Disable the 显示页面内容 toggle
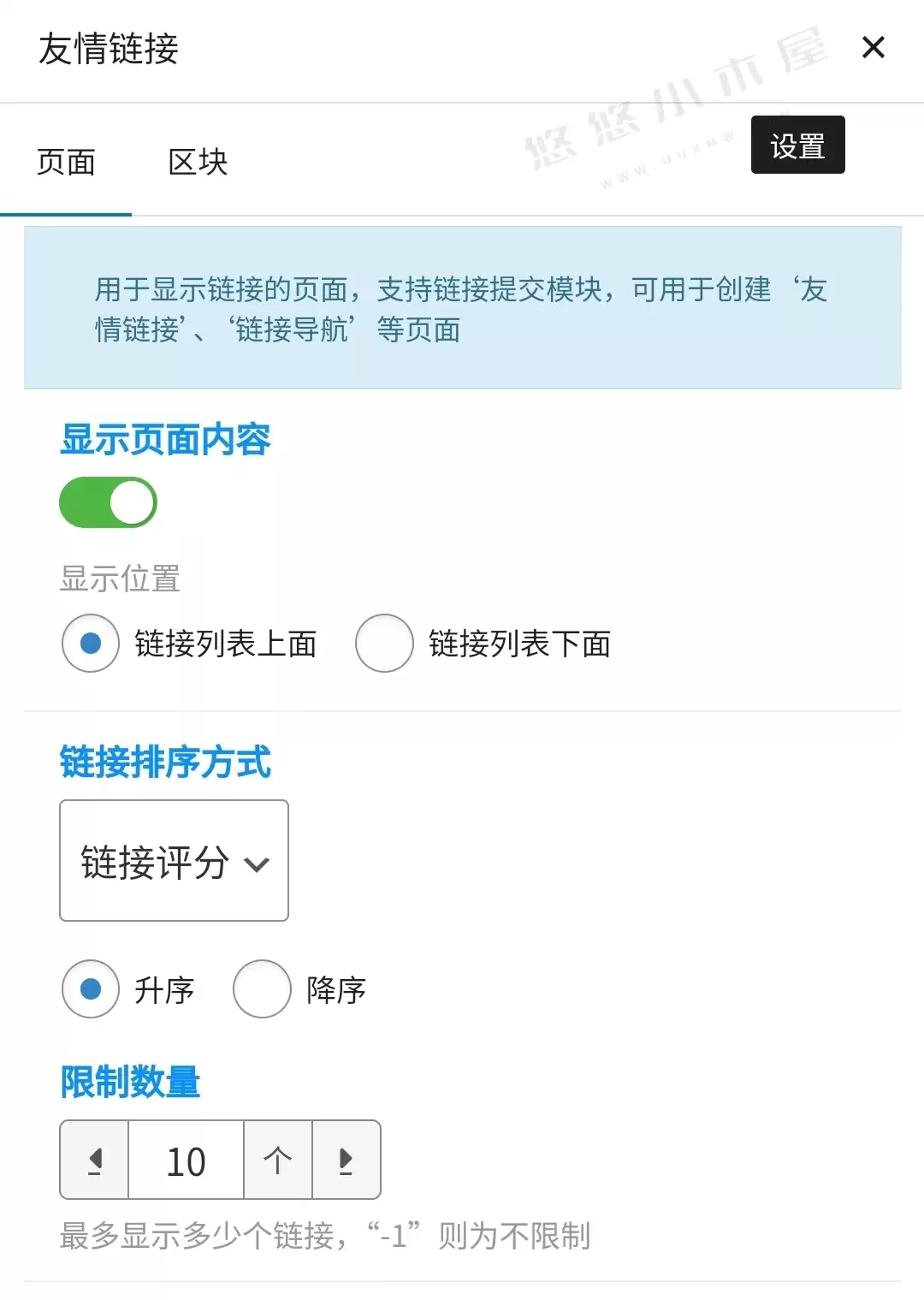Screen dimensions: 924x1300 click(107, 502)
